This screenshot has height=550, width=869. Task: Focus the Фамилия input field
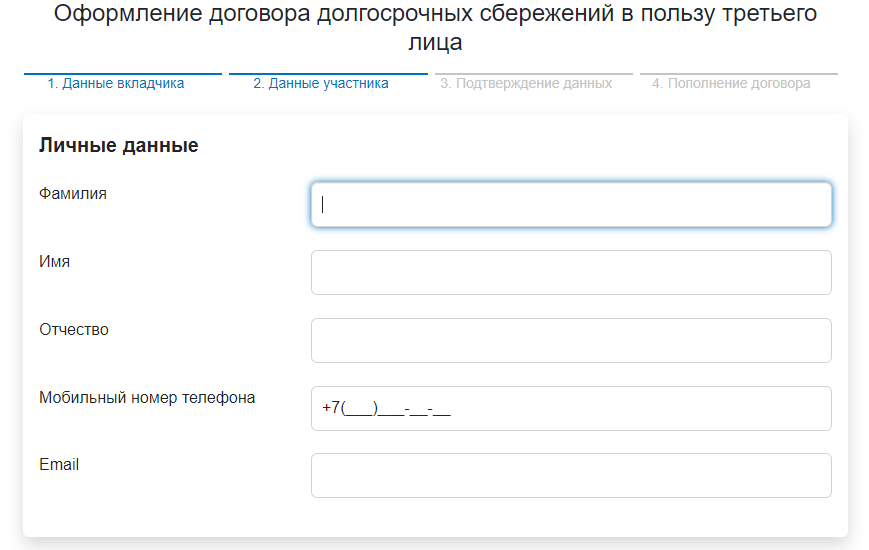click(571, 205)
